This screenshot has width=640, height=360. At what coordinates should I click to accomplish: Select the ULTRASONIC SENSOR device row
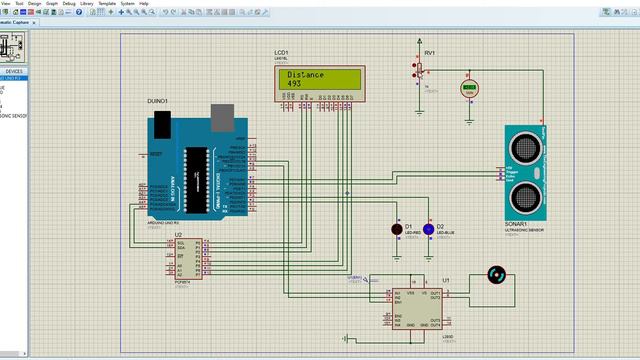pyautogui.click(x=14, y=116)
